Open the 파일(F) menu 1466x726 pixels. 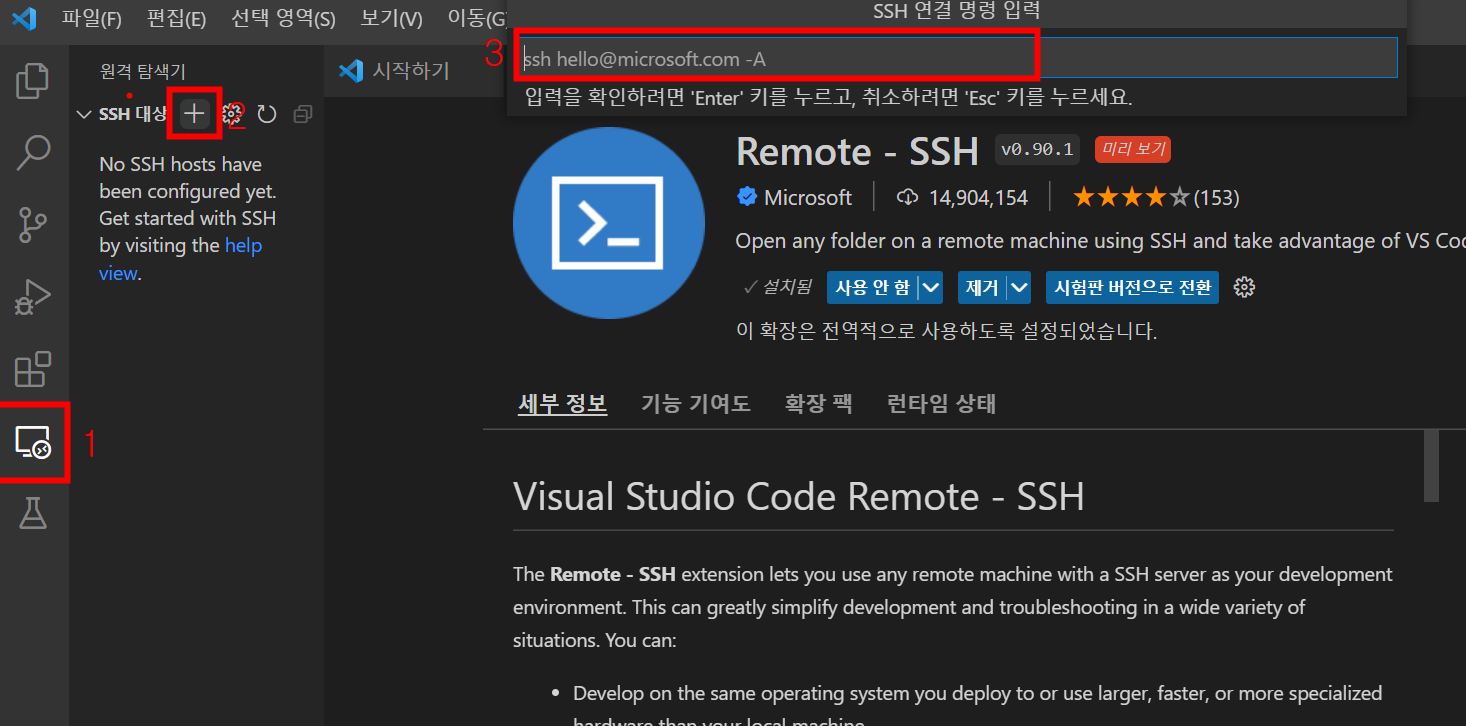tap(91, 18)
